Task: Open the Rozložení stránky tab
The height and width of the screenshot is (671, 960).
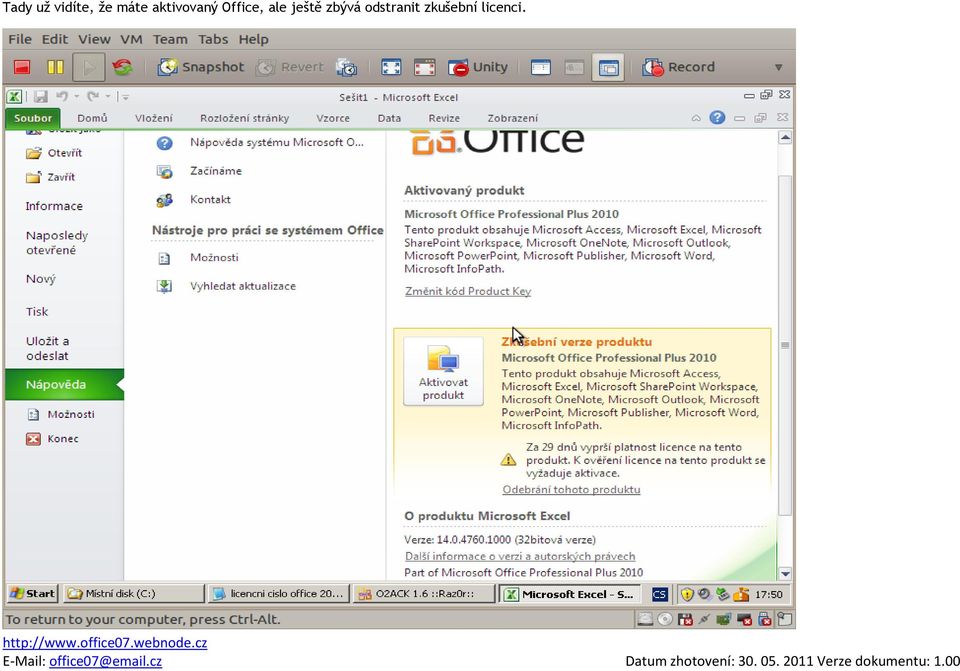Action: click(x=244, y=118)
